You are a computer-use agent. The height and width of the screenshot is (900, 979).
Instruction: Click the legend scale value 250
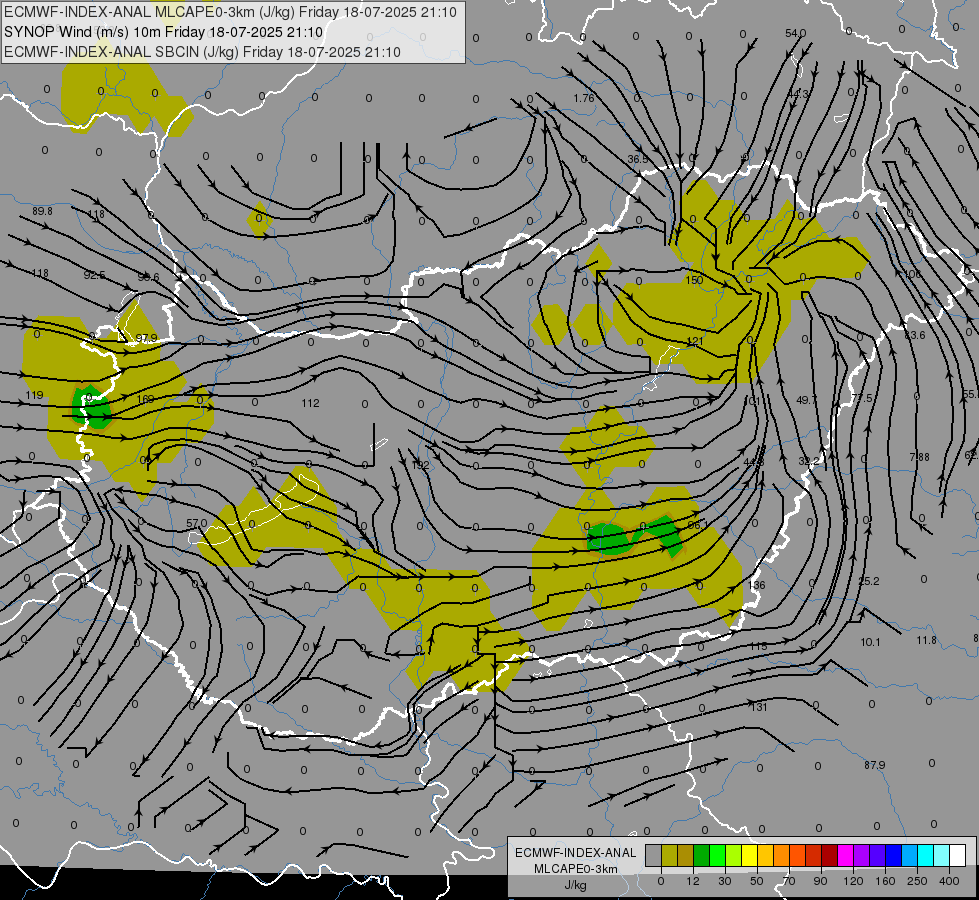917,881
